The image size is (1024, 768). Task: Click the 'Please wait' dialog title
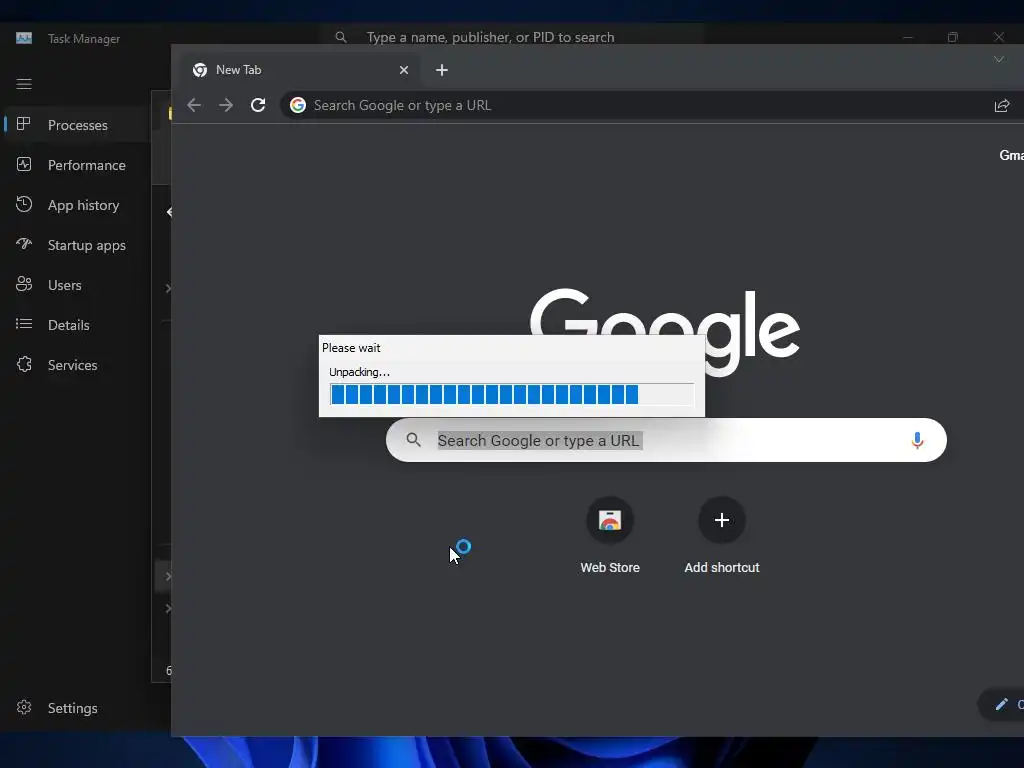point(351,347)
